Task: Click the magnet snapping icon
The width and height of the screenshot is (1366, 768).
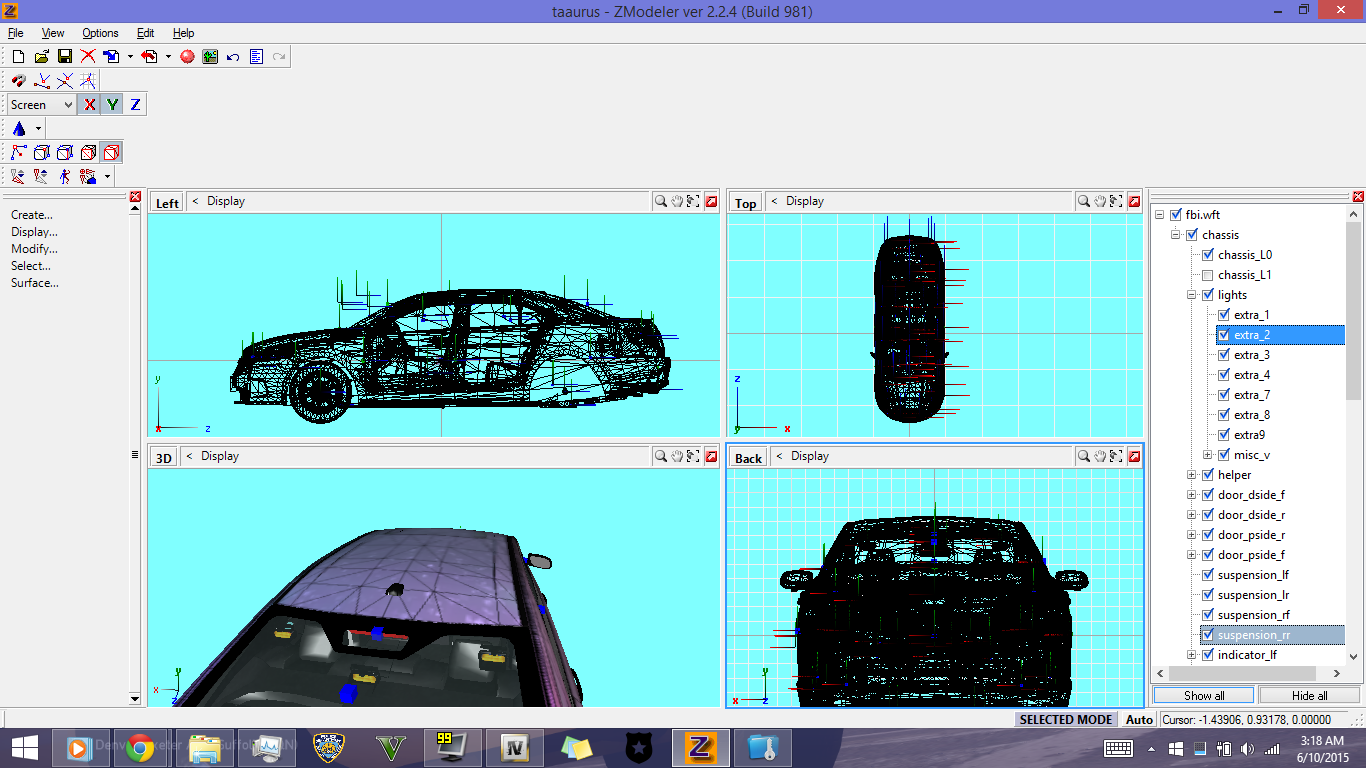Action: (x=19, y=81)
